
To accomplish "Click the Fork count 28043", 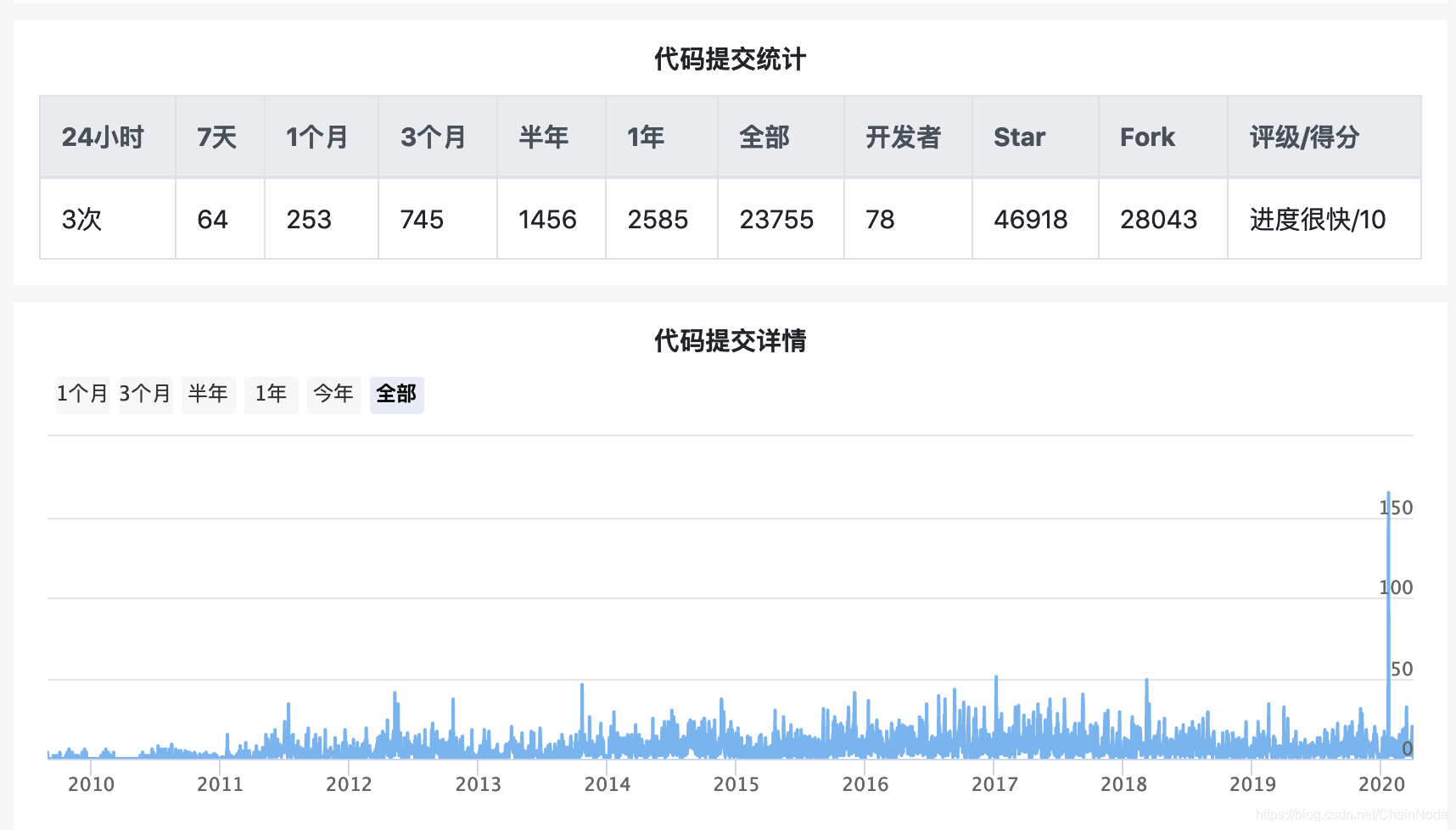I will 1163,219.
